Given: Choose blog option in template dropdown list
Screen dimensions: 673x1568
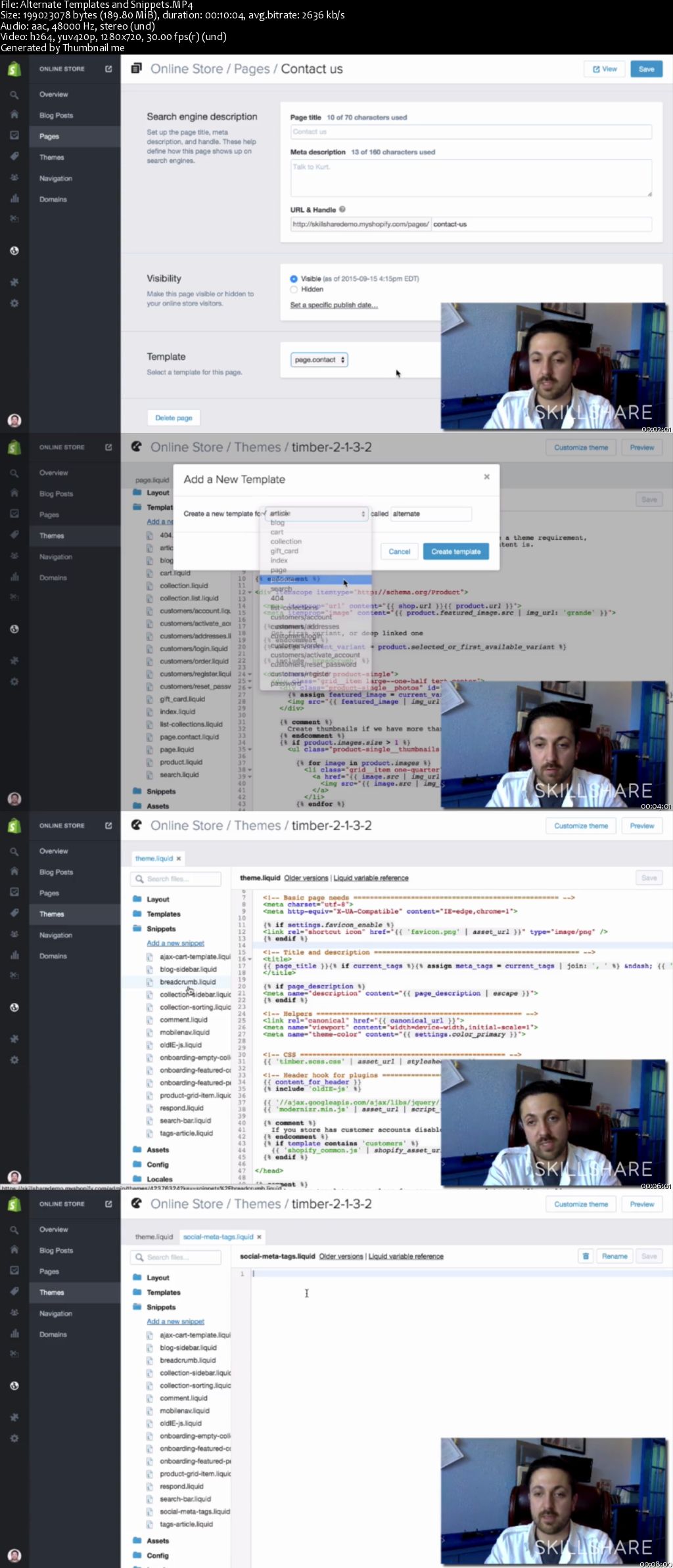Looking at the screenshot, I should (x=277, y=523).
